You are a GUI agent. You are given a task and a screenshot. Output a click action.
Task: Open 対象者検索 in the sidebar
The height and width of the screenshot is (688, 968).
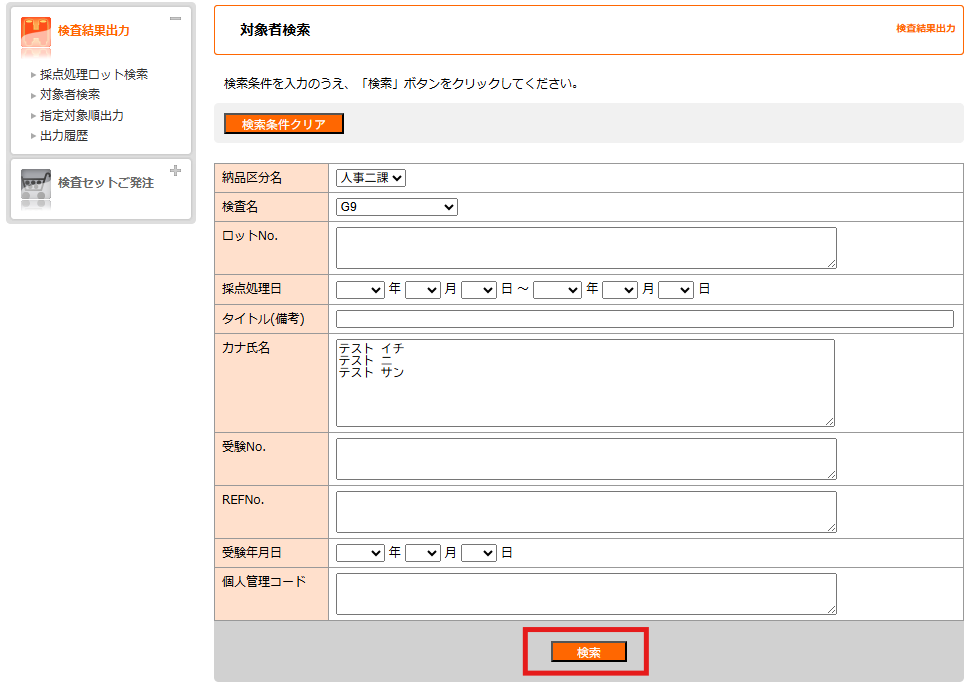(x=70, y=95)
